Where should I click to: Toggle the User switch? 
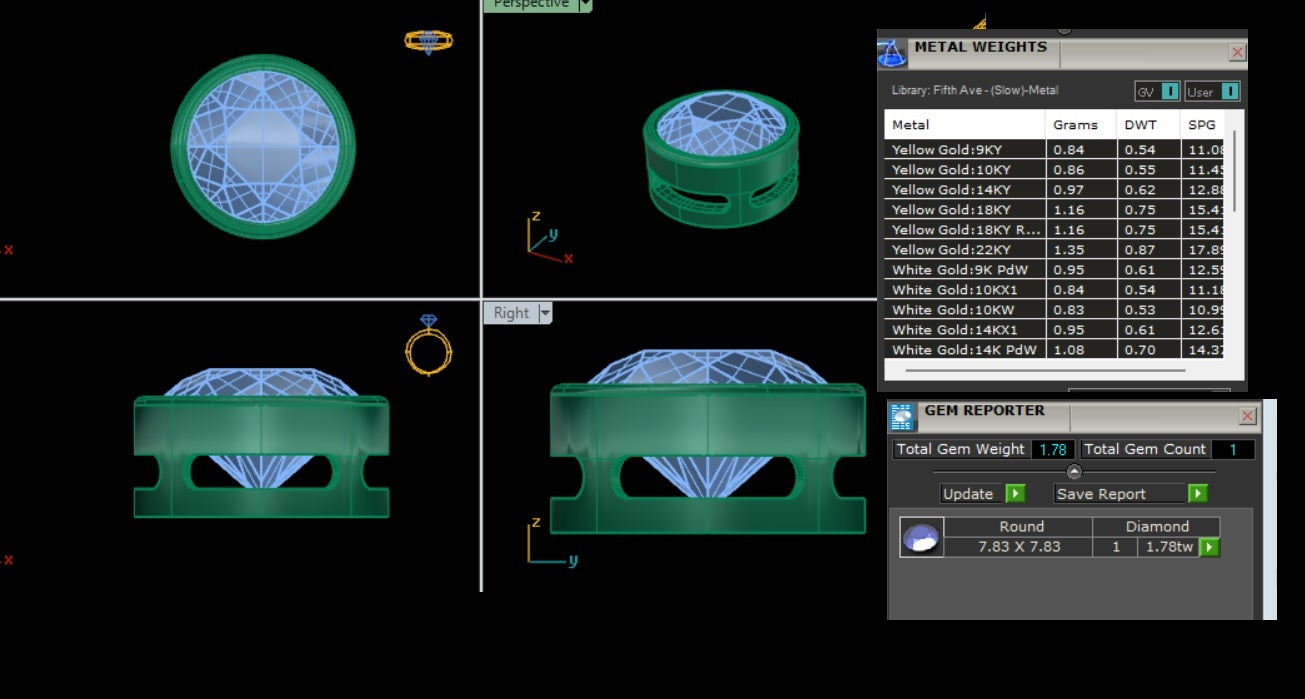click(x=1229, y=92)
